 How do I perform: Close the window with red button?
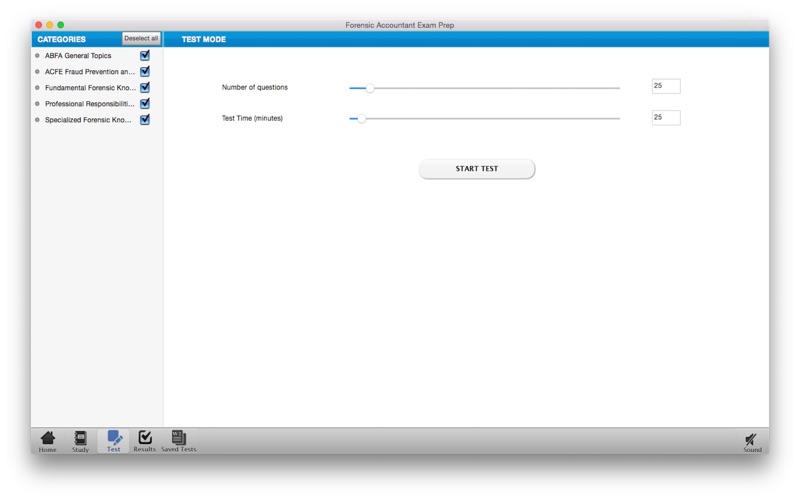[x=39, y=24]
